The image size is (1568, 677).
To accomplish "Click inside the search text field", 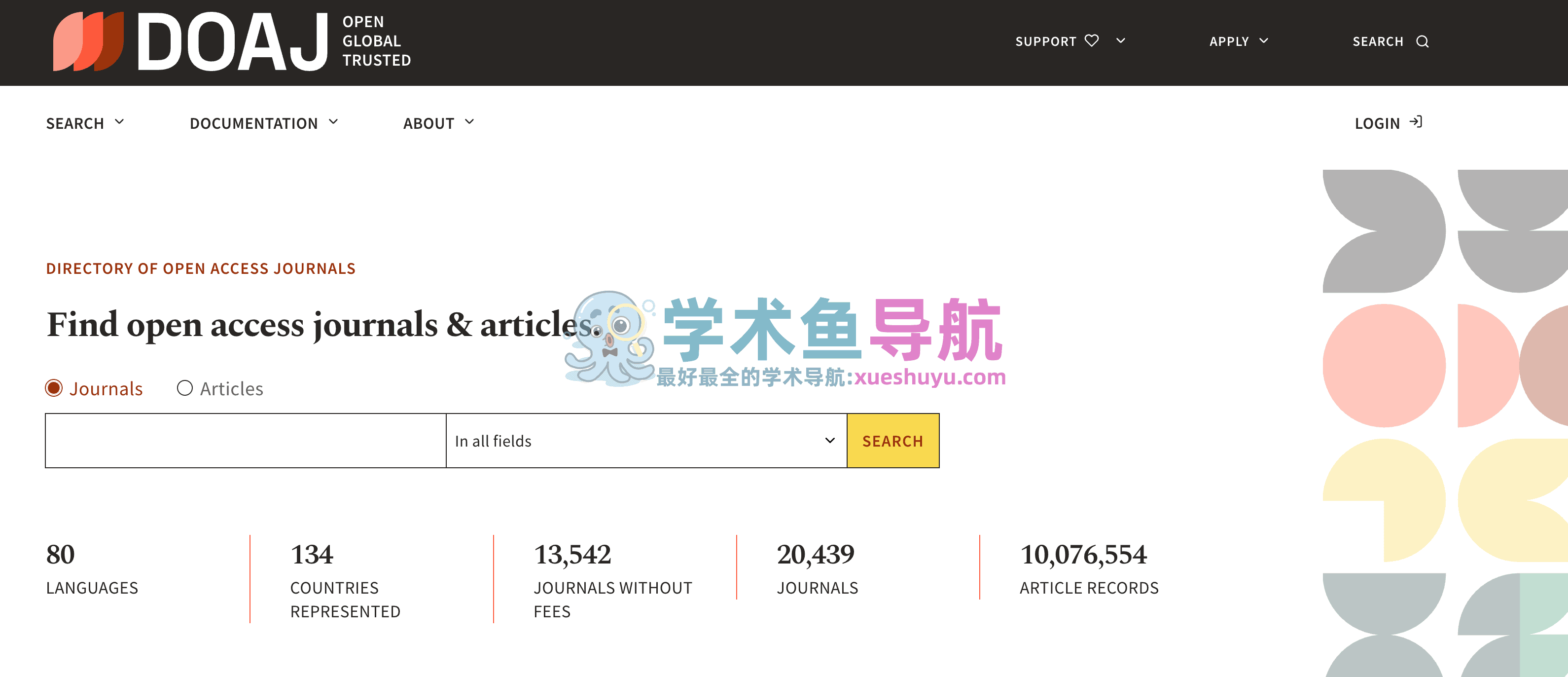I will click(x=245, y=441).
